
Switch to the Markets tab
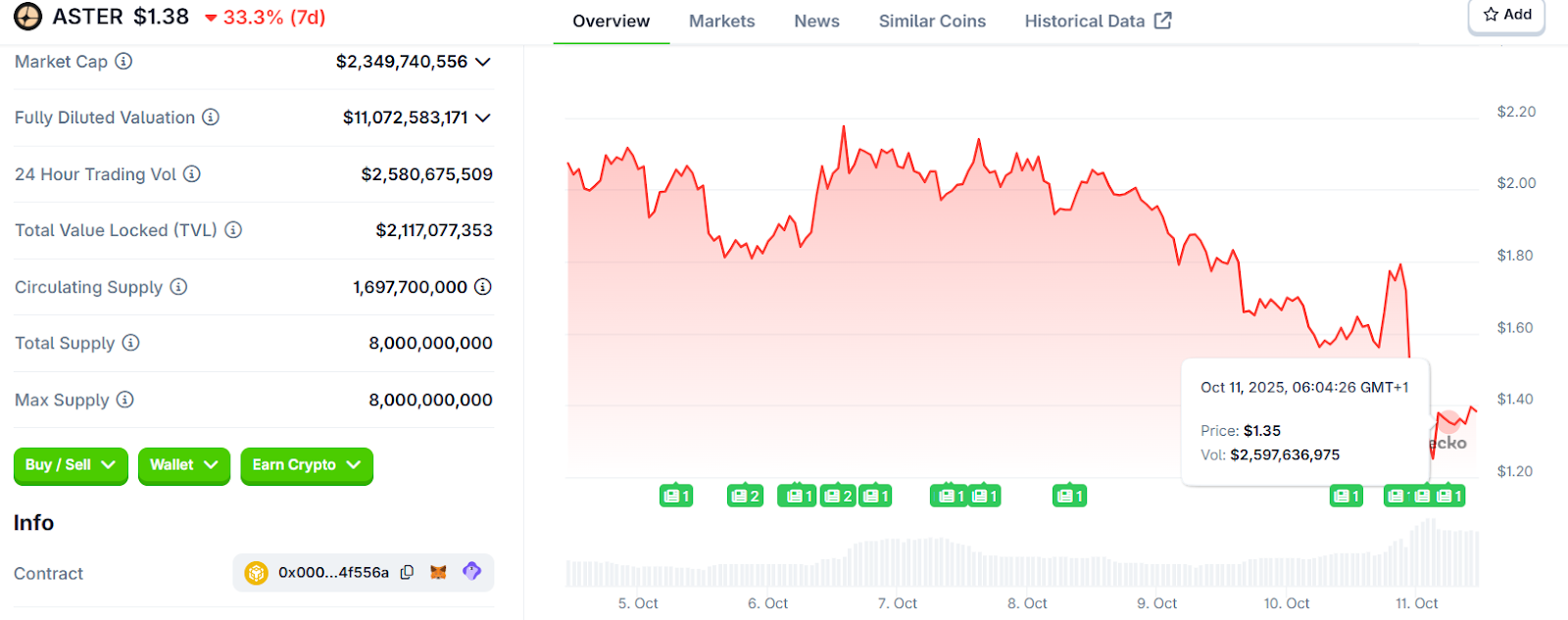pyautogui.click(x=721, y=21)
